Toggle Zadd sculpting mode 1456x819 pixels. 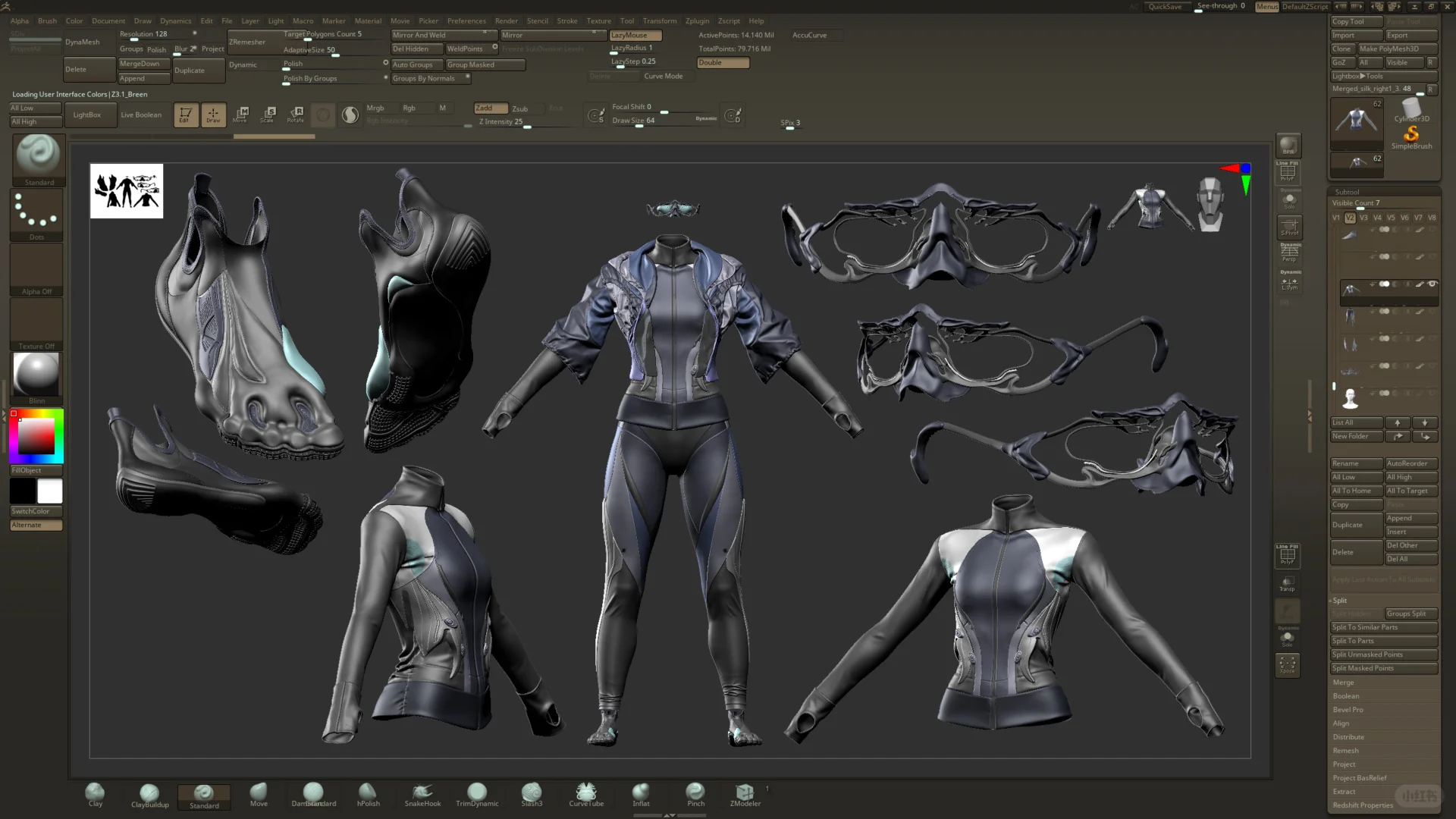point(491,108)
